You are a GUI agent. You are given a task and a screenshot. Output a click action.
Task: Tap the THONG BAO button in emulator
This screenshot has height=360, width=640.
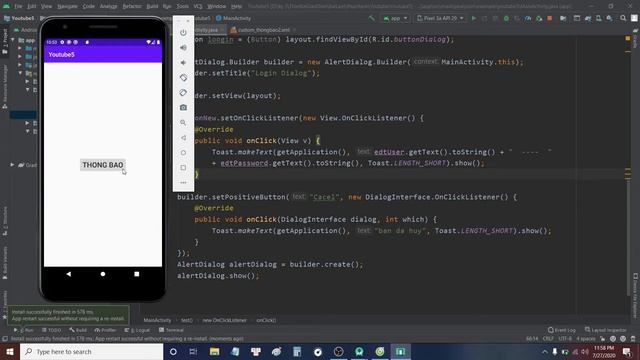click(x=103, y=165)
